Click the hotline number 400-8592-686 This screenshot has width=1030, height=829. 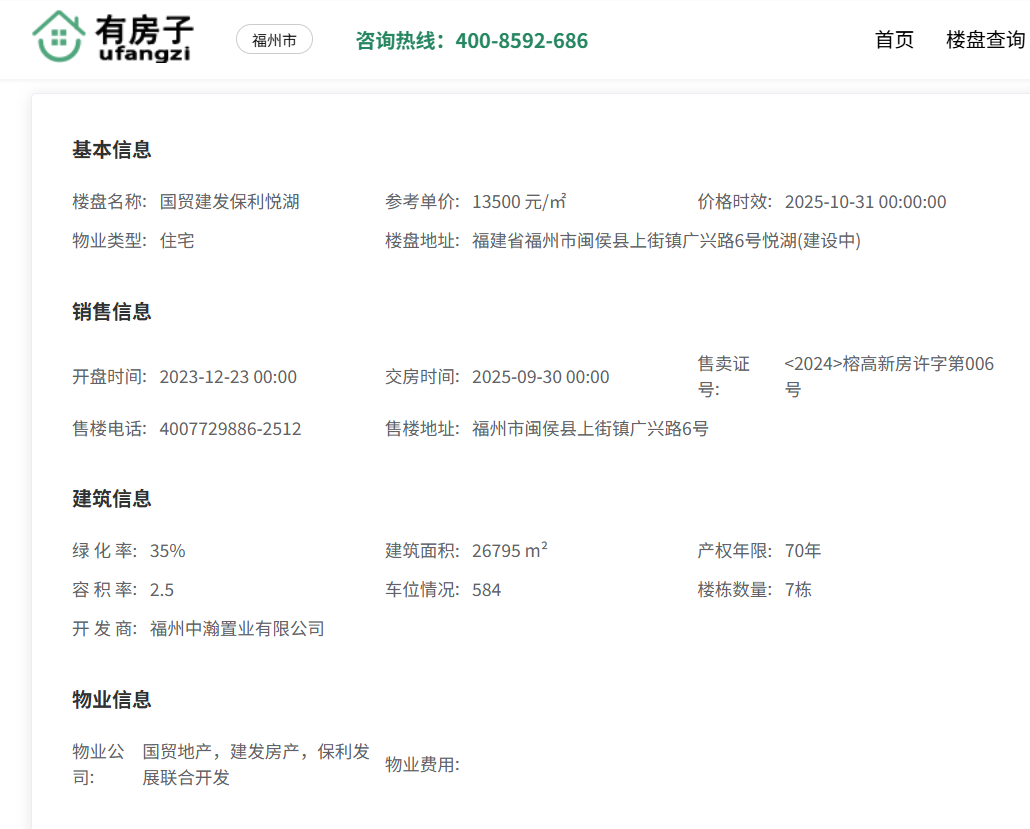(521, 41)
